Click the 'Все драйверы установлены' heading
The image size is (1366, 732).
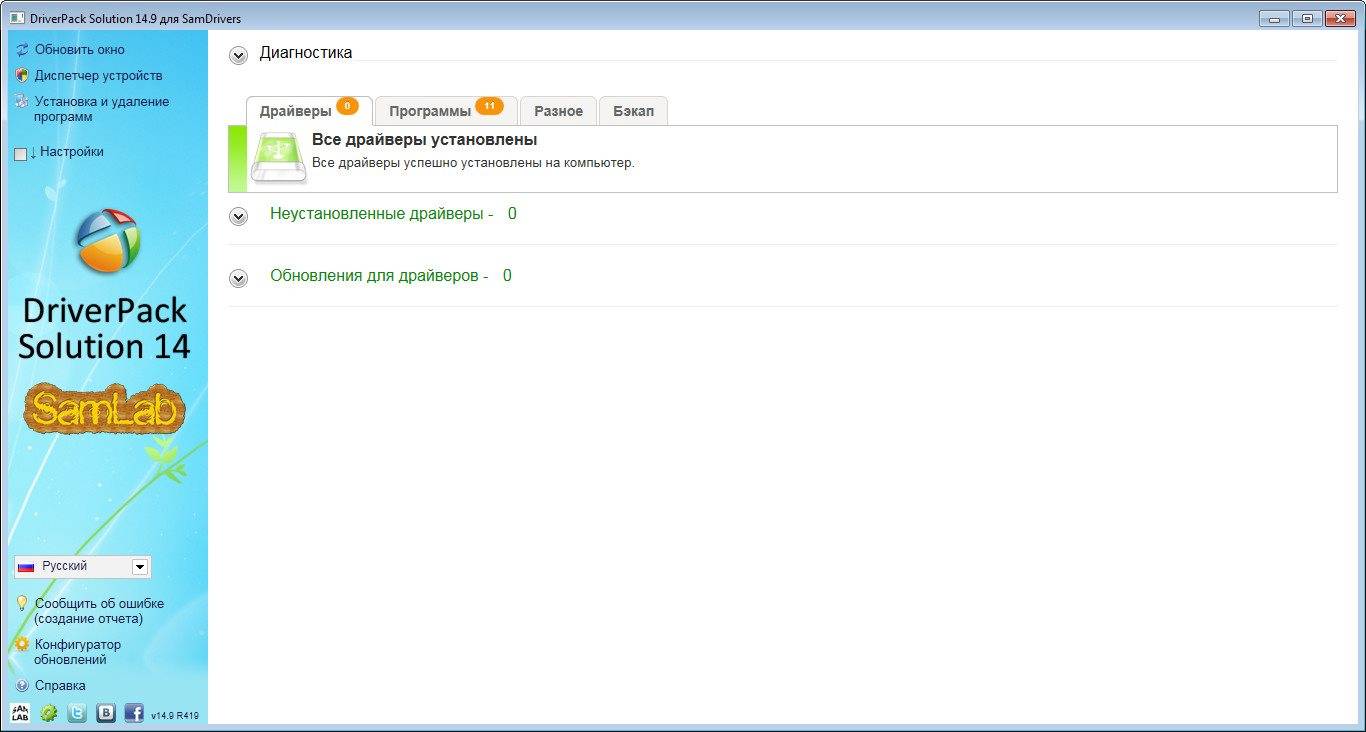click(x=424, y=140)
